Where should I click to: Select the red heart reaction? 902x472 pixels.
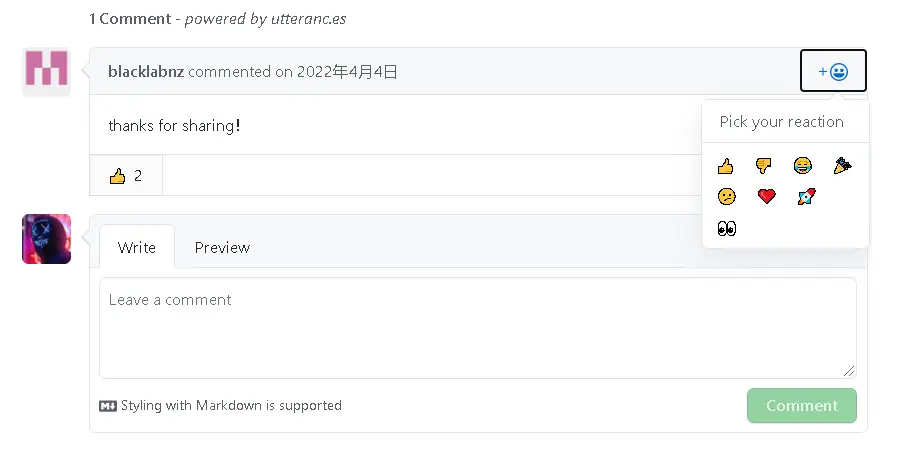766,197
